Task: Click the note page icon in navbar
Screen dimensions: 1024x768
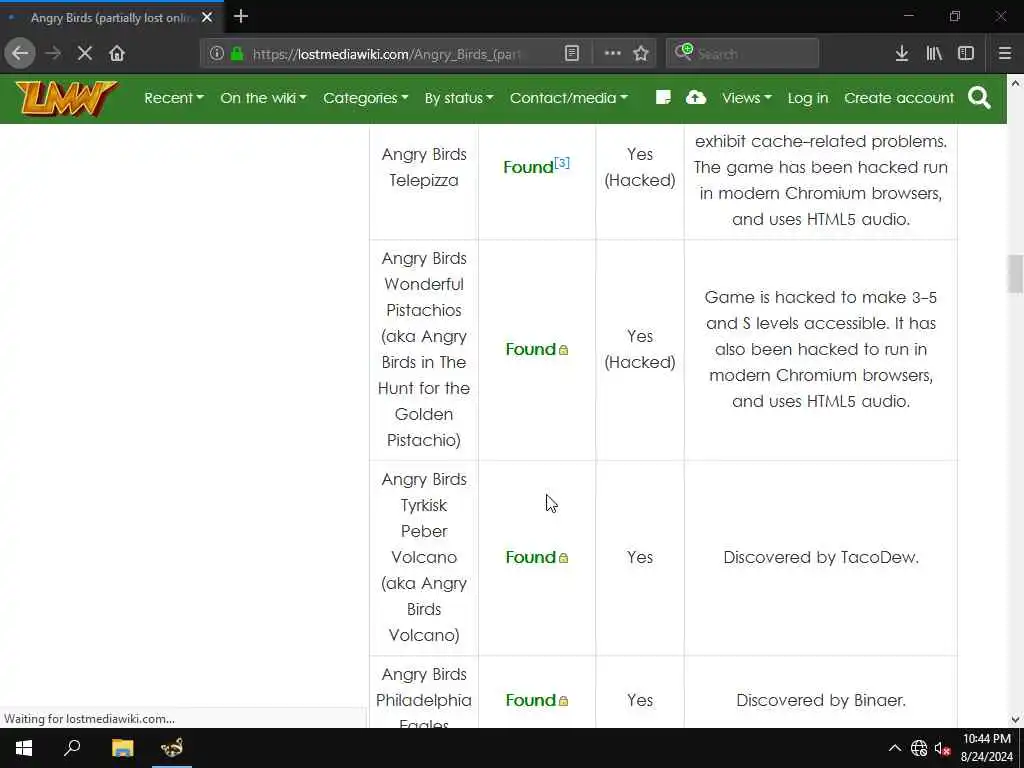Action: (663, 98)
